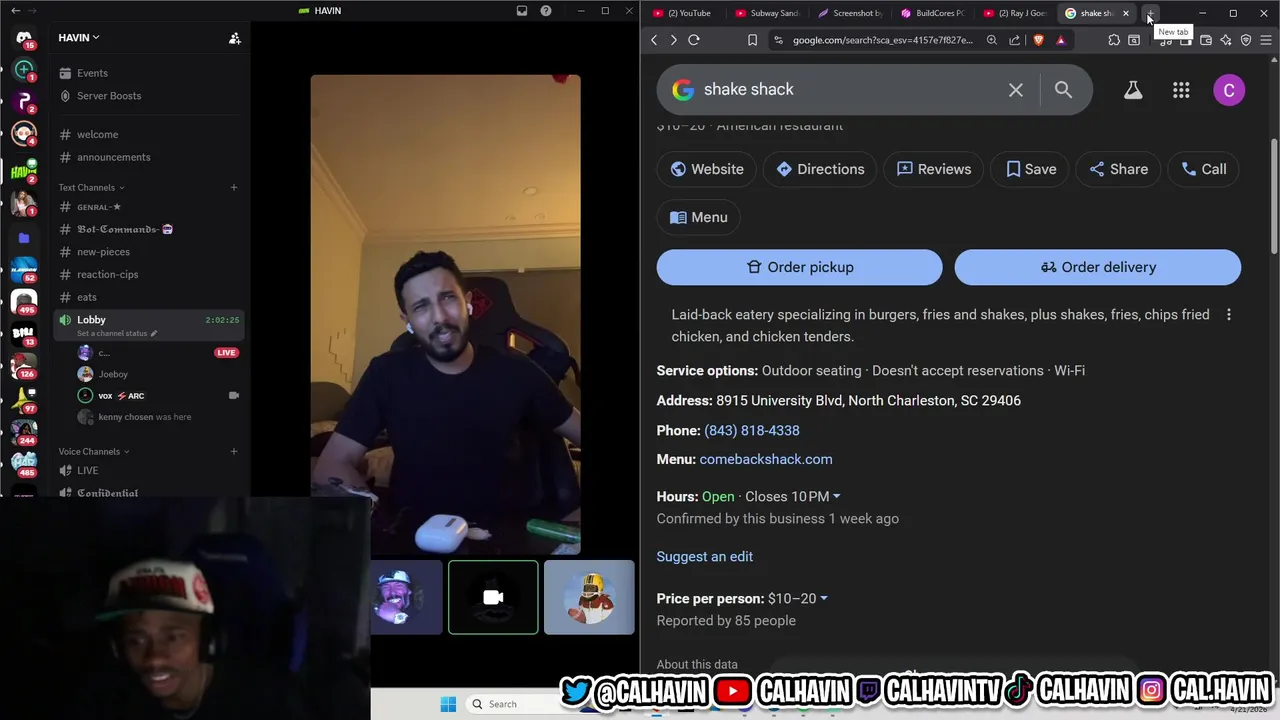1280x720 pixels.
Task: Click user Joeboy in Lobby
Action: click(x=113, y=374)
